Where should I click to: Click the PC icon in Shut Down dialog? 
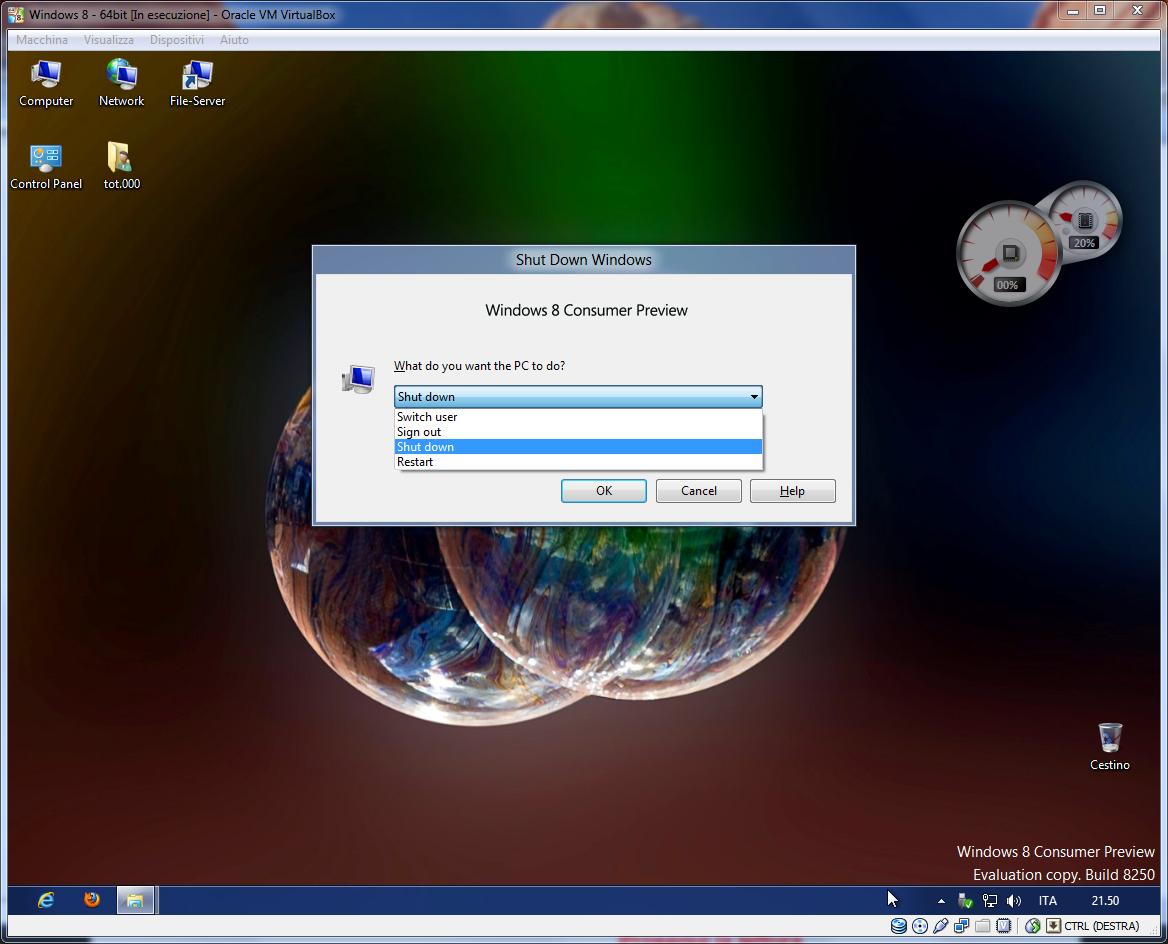coord(358,379)
